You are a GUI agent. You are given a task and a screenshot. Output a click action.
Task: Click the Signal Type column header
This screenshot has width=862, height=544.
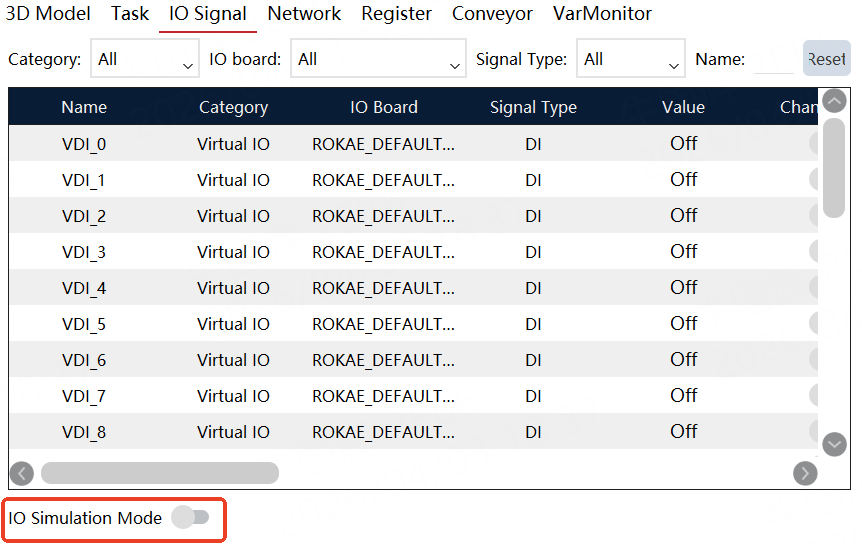coord(533,107)
